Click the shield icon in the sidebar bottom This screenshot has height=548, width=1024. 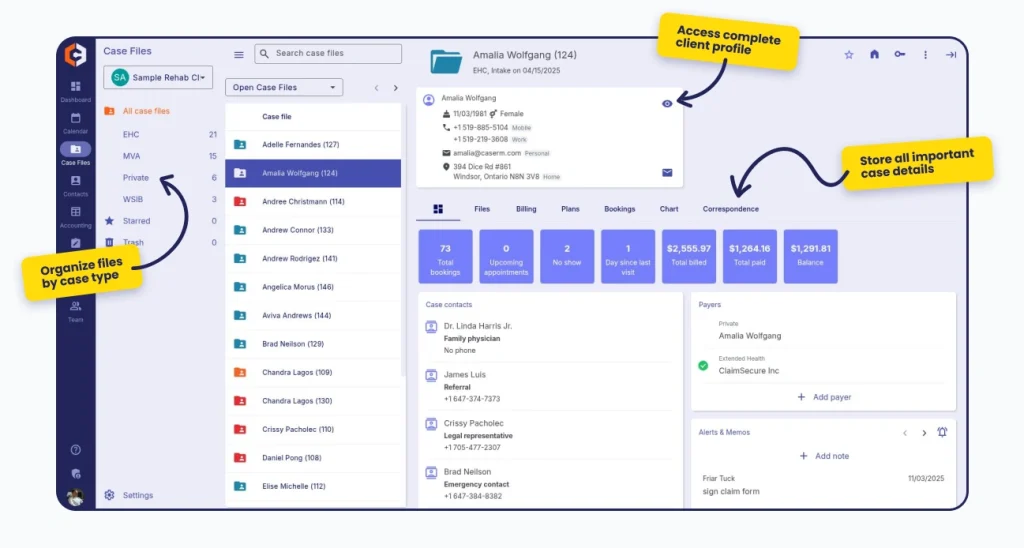[x=76, y=474]
